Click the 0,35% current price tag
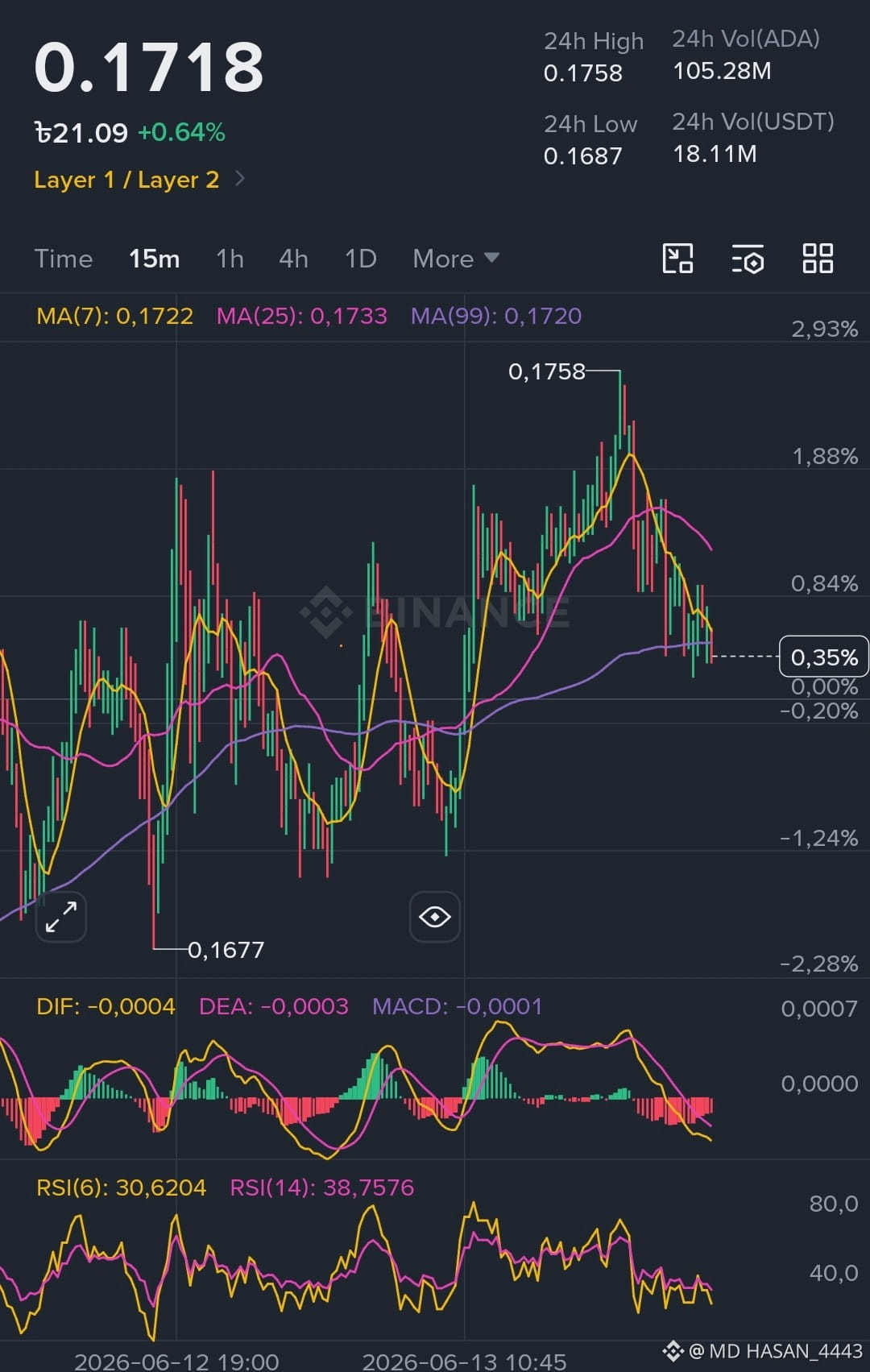This screenshot has width=870, height=1372. click(x=824, y=657)
